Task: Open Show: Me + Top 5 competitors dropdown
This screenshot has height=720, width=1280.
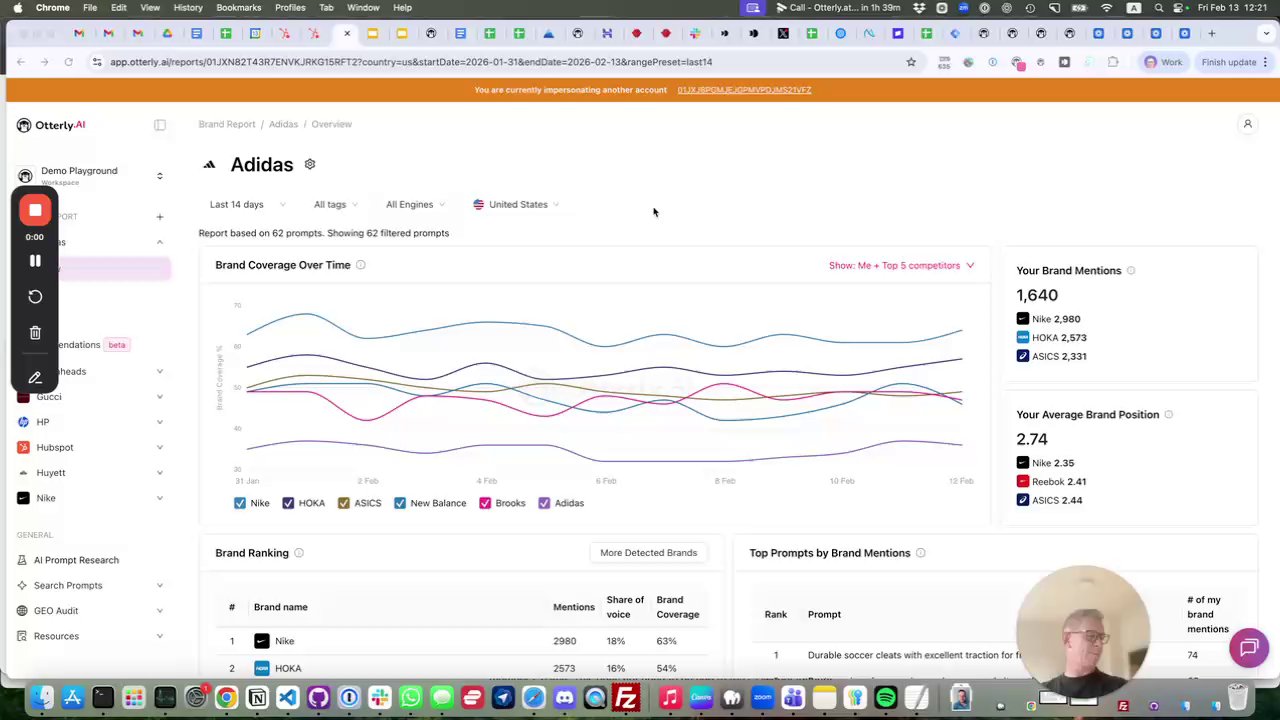Action: point(901,265)
